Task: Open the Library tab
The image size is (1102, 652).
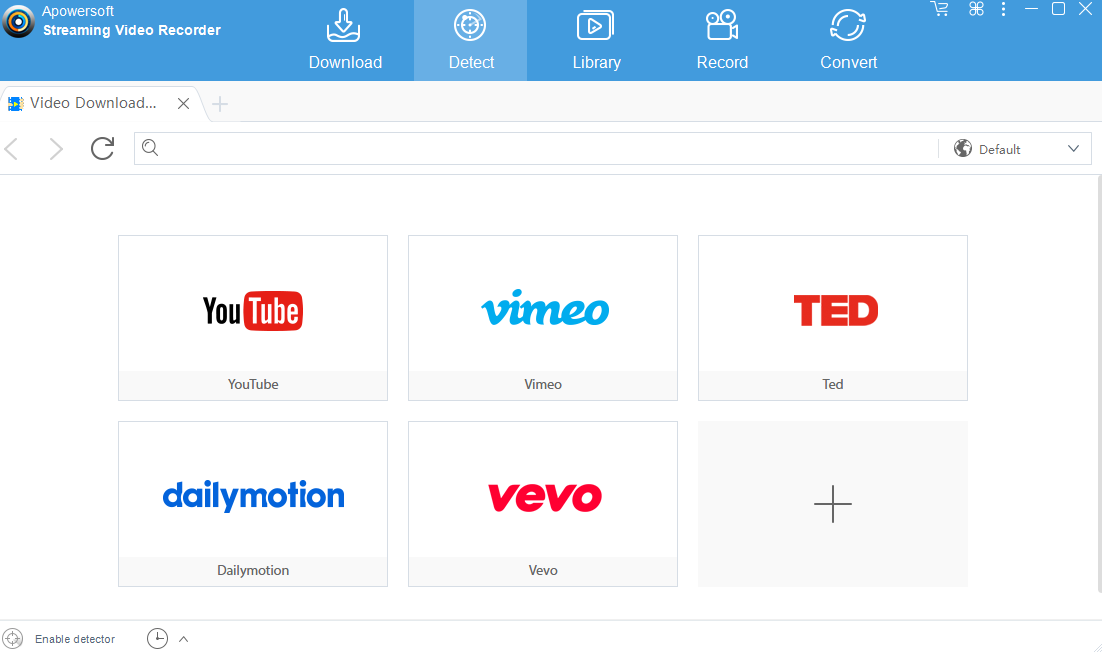Action: pyautogui.click(x=596, y=41)
